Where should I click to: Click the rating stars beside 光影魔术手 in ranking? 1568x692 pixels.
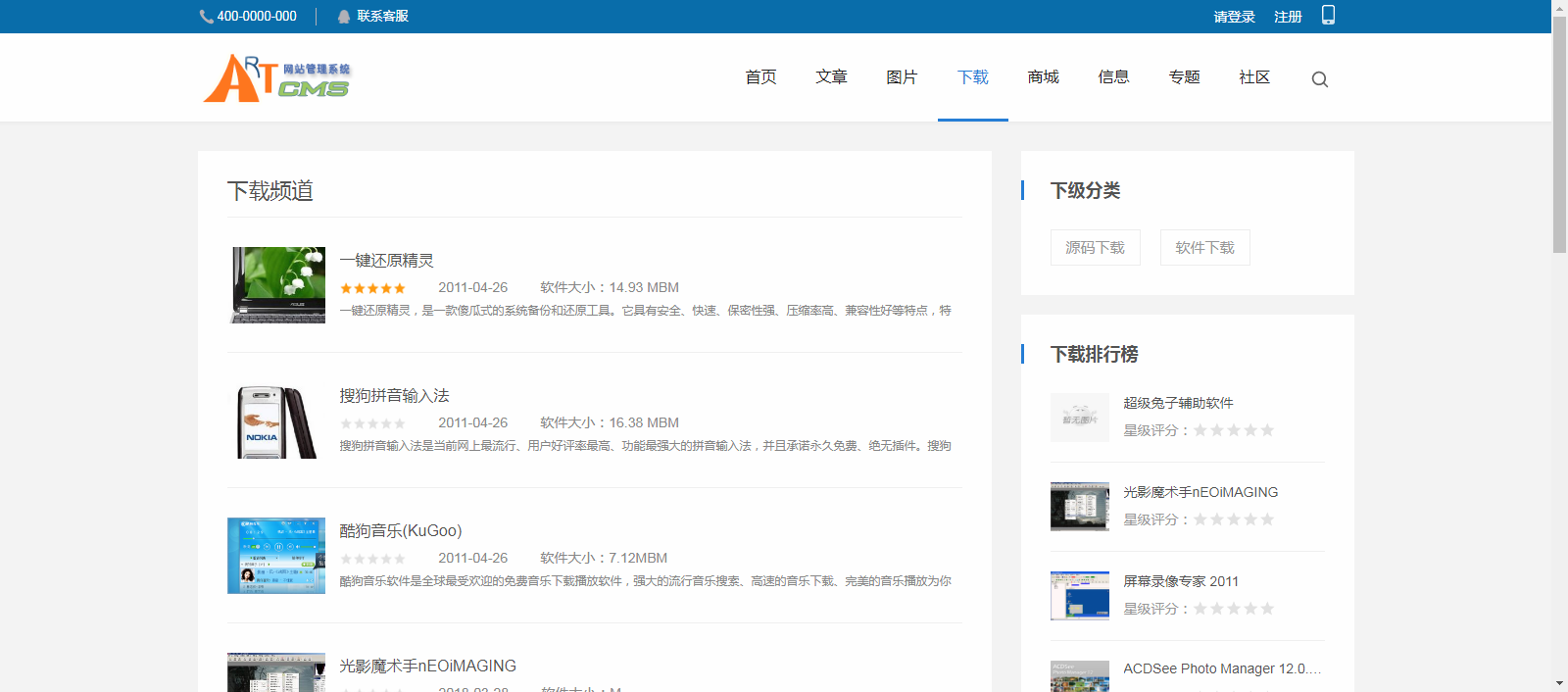pos(1234,519)
